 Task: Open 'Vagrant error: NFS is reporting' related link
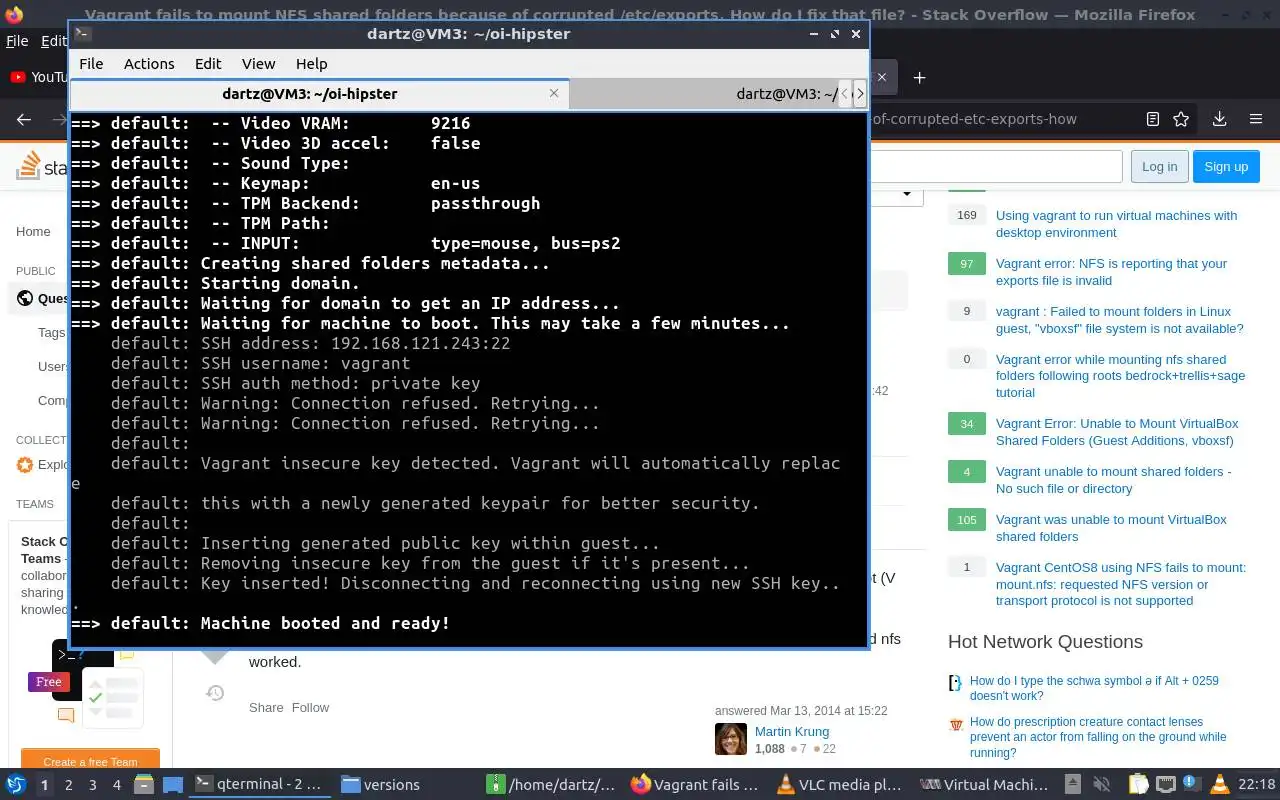click(x=1111, y=272)
